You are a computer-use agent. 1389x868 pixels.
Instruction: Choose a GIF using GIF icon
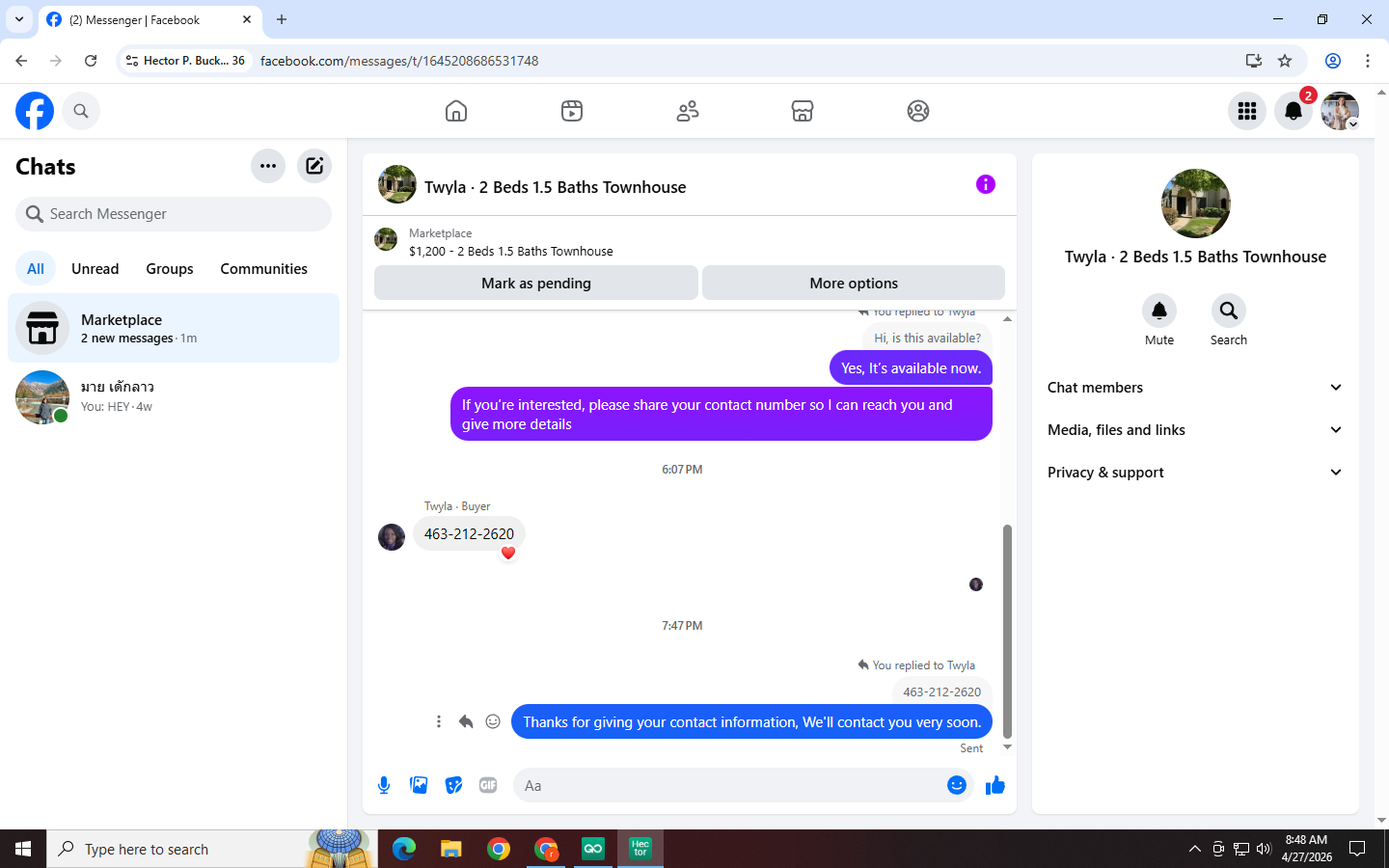pyautogui.click(x=488, y=785)
